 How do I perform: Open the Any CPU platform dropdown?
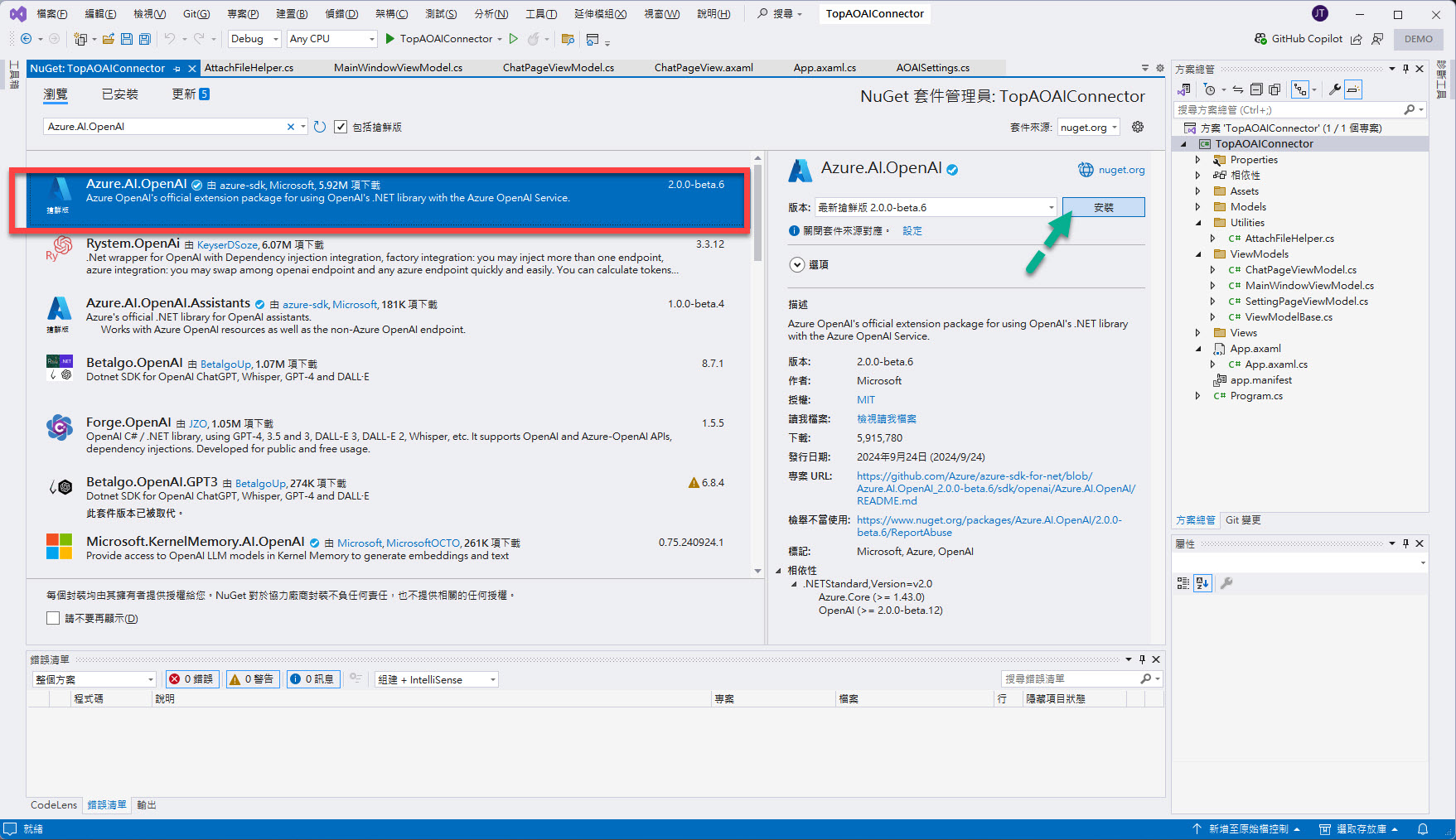coord(331,39)
